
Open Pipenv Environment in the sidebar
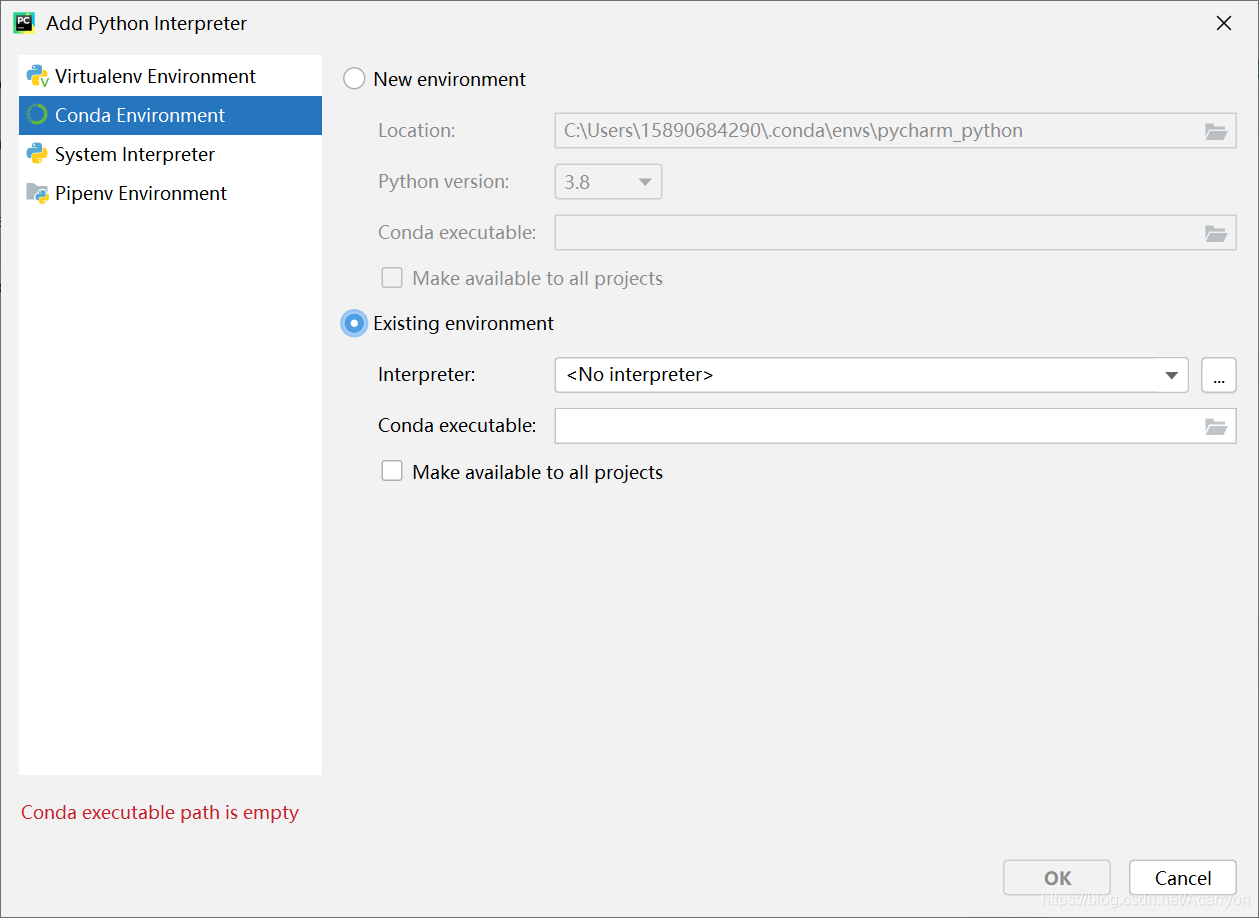tap(141, 193)
